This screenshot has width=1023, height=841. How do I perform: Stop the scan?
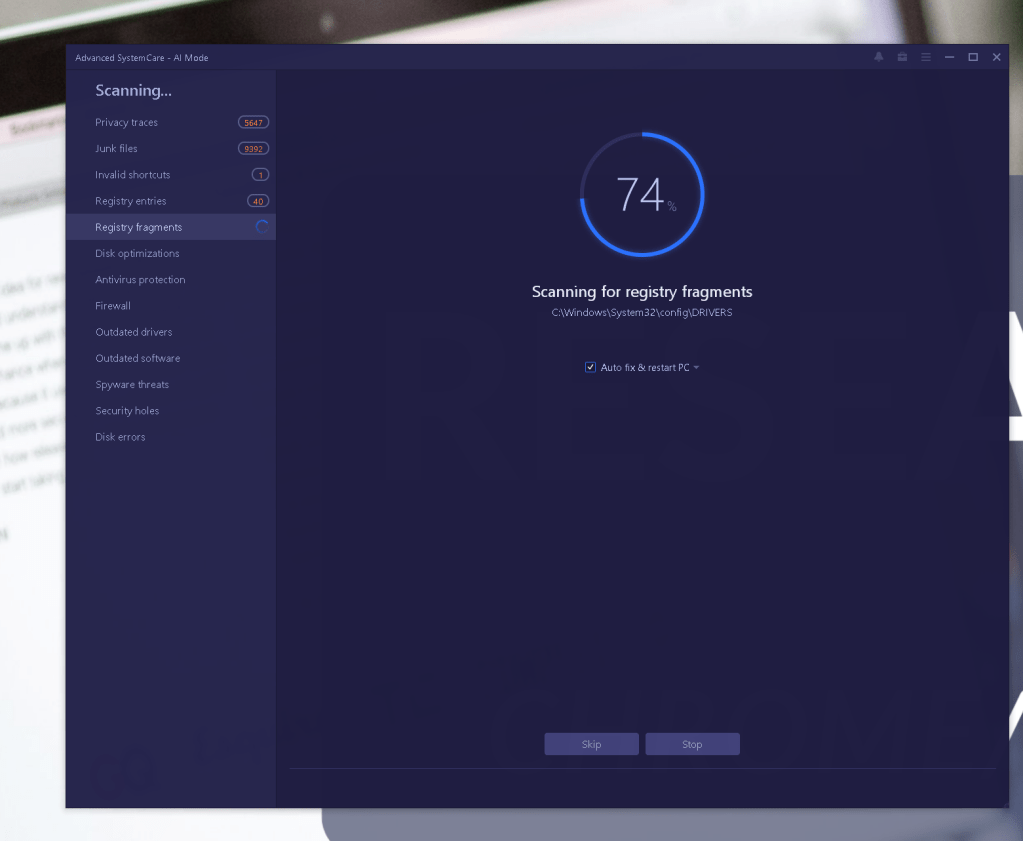(x=692, y=744)
